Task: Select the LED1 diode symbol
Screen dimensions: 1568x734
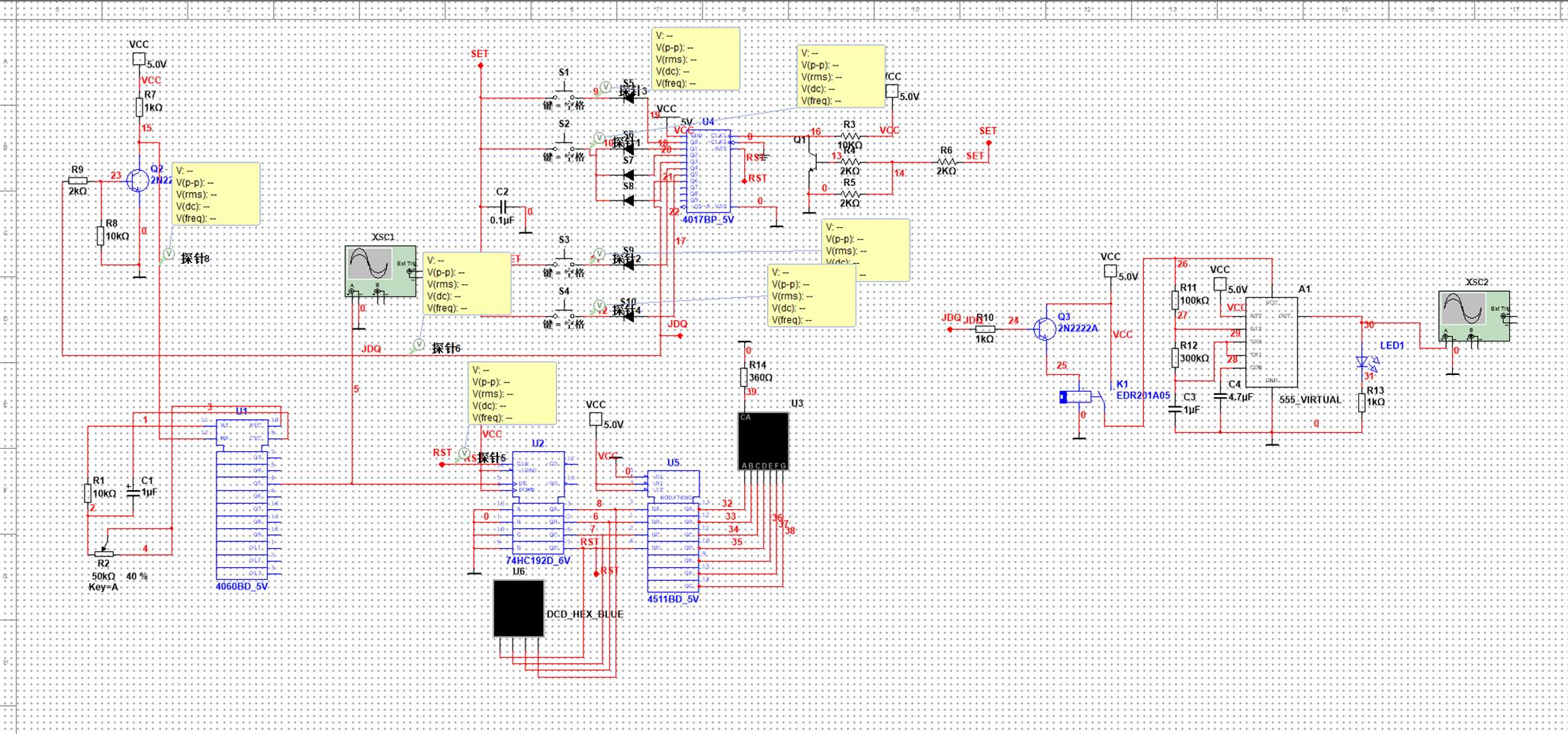Action: 1363,362
